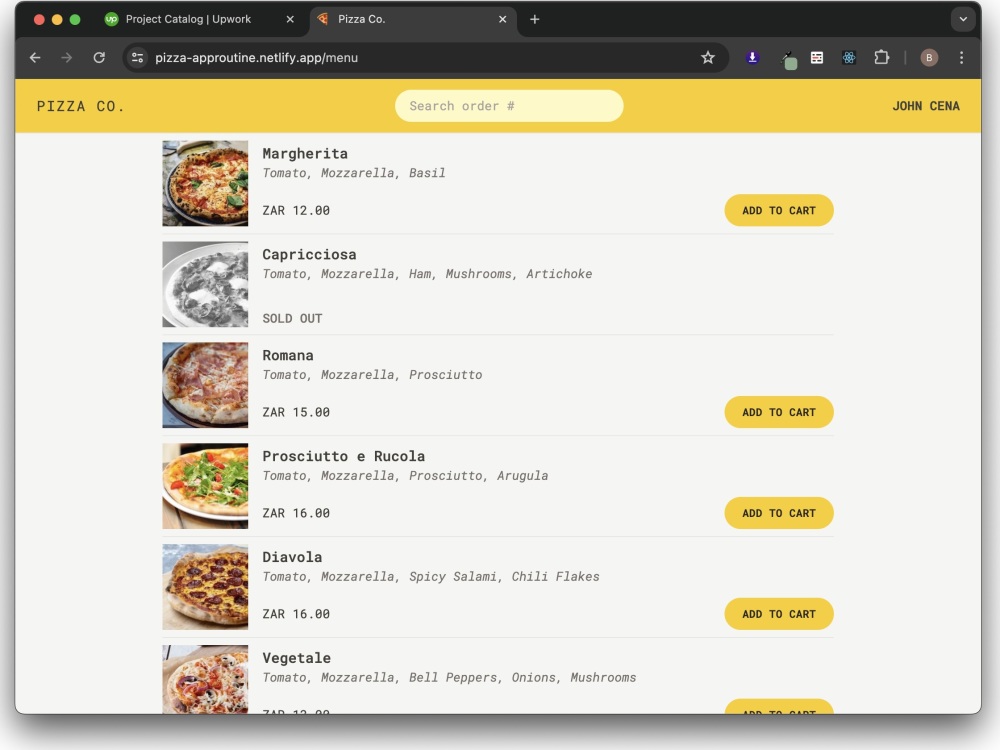Close the Pizza Co. tab
This screenshot has width=1000, height=750.
pyautogui.click(x=503, y=20)
